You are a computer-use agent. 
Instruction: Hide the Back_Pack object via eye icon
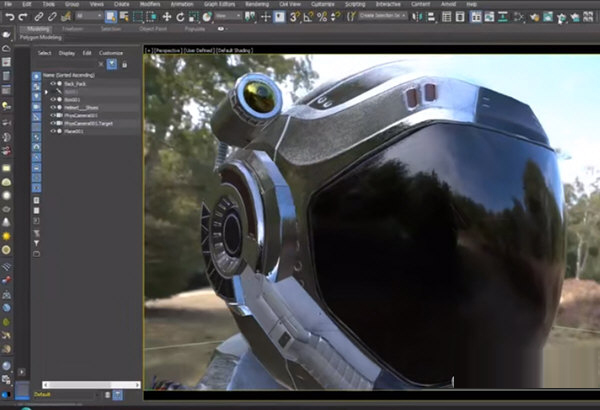pos(53,83)
